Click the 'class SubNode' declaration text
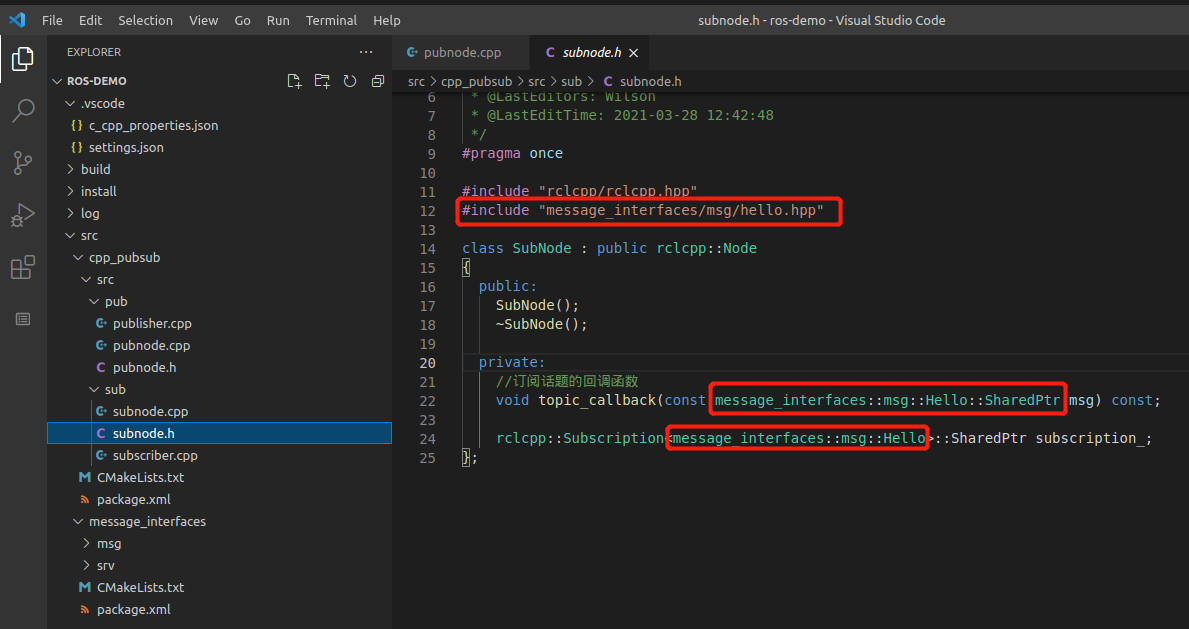Viewport: 1189px width, 629px height. [x=516, y=248]
